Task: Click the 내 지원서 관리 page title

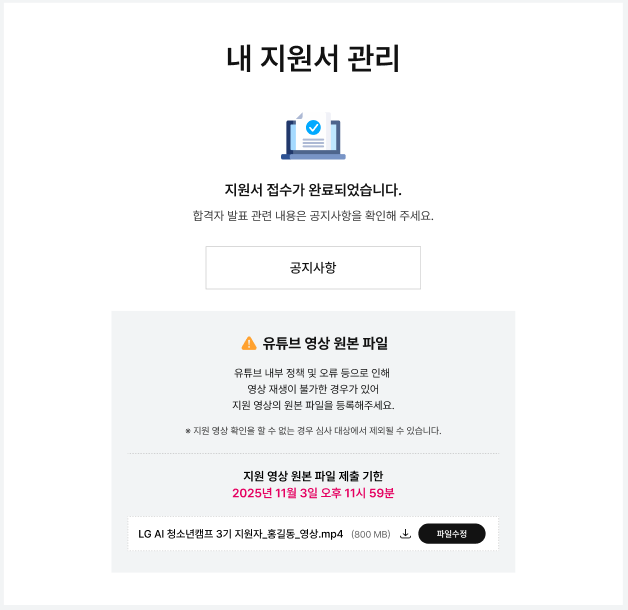Action: 313,58
